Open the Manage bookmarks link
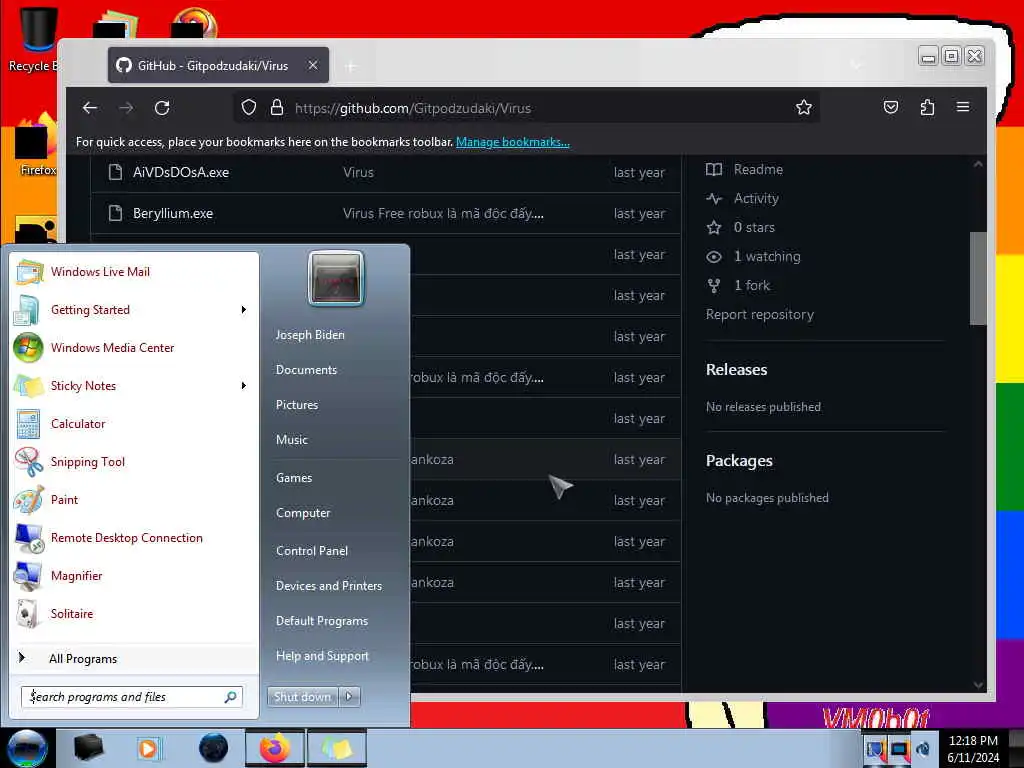Screen dimensions: 1024x768 [x=513, y=142]
